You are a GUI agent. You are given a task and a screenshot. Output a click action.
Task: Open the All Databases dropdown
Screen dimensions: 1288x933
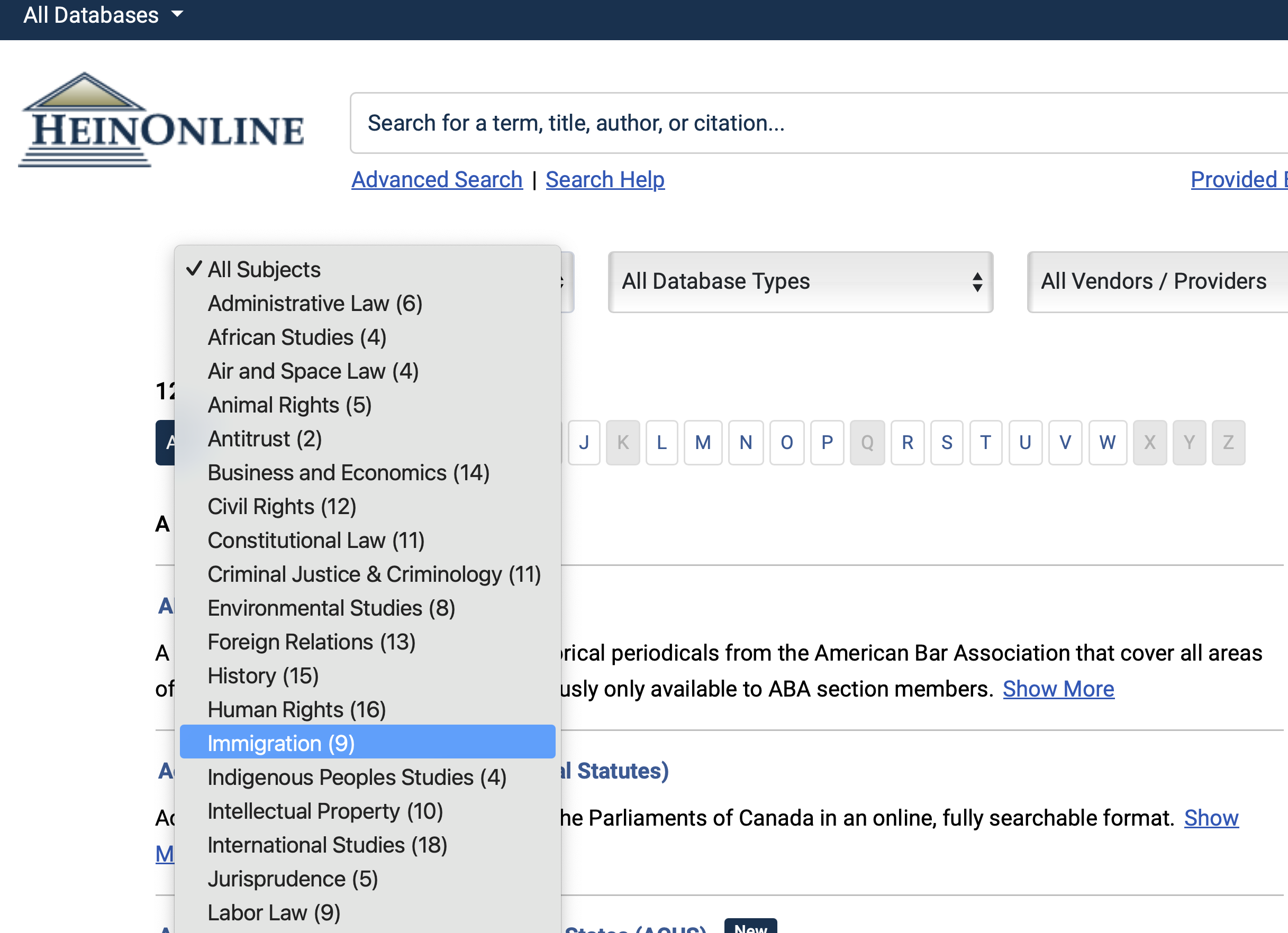103,15
